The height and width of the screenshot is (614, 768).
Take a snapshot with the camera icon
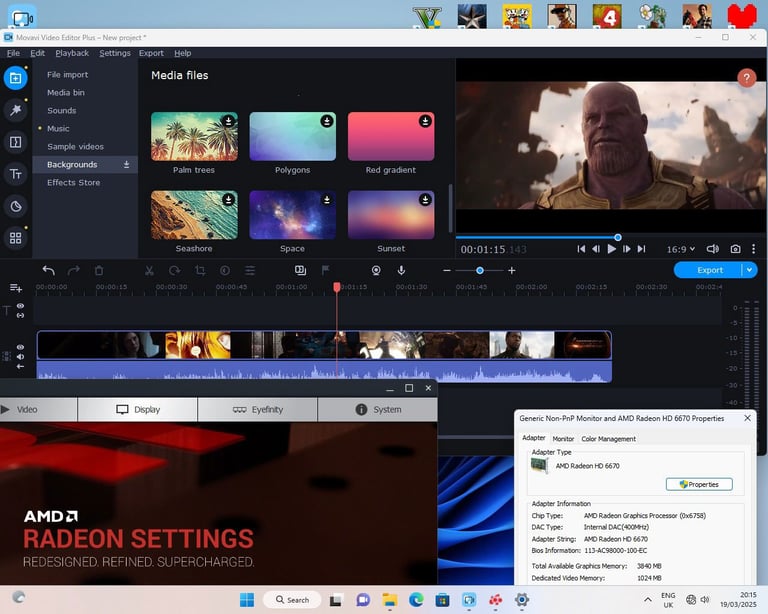pyautogui.click(x=735, y=249)
